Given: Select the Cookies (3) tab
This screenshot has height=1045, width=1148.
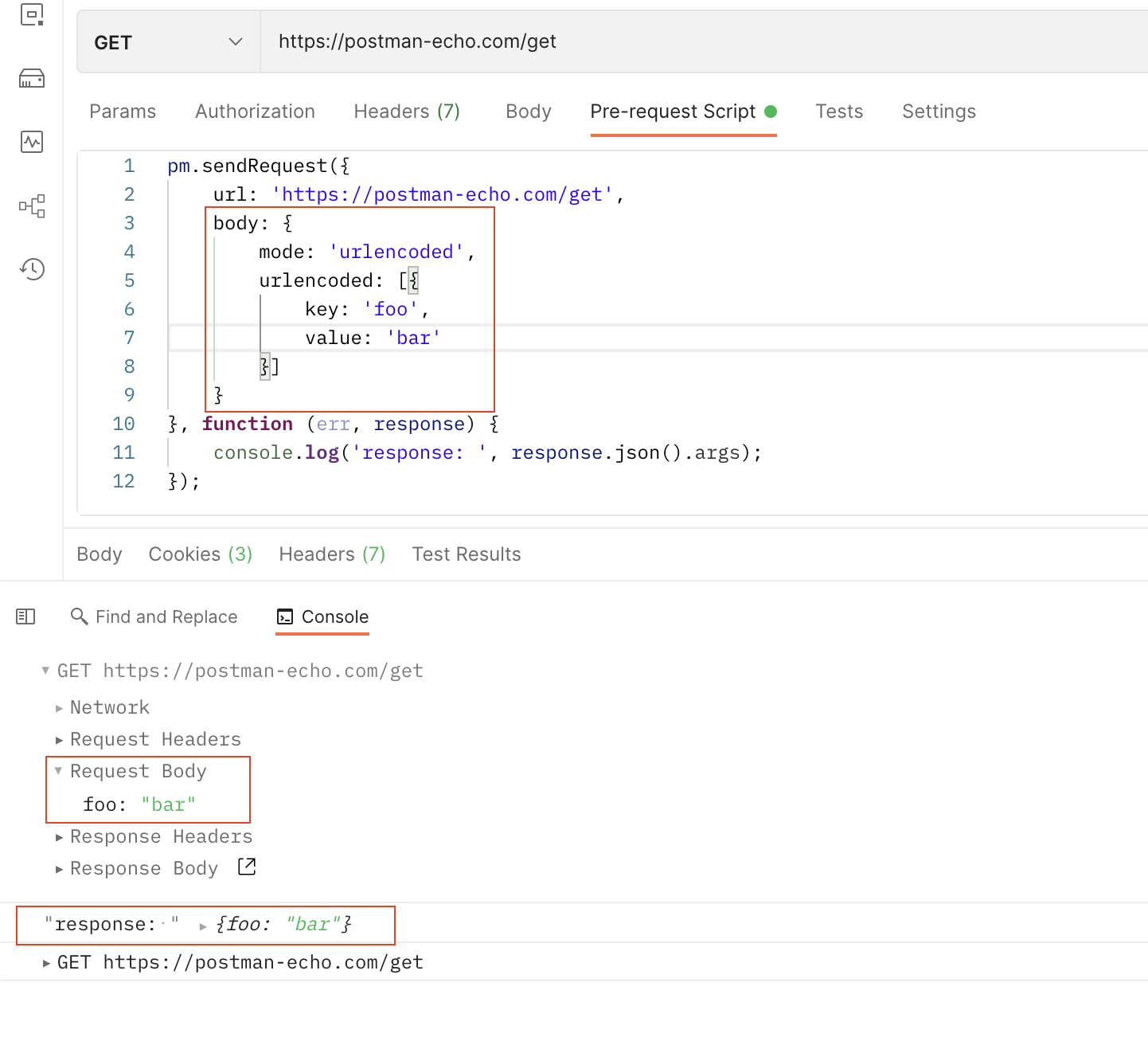Looking at the screenshot, I should pyautogui.click(x=200, y=554).
